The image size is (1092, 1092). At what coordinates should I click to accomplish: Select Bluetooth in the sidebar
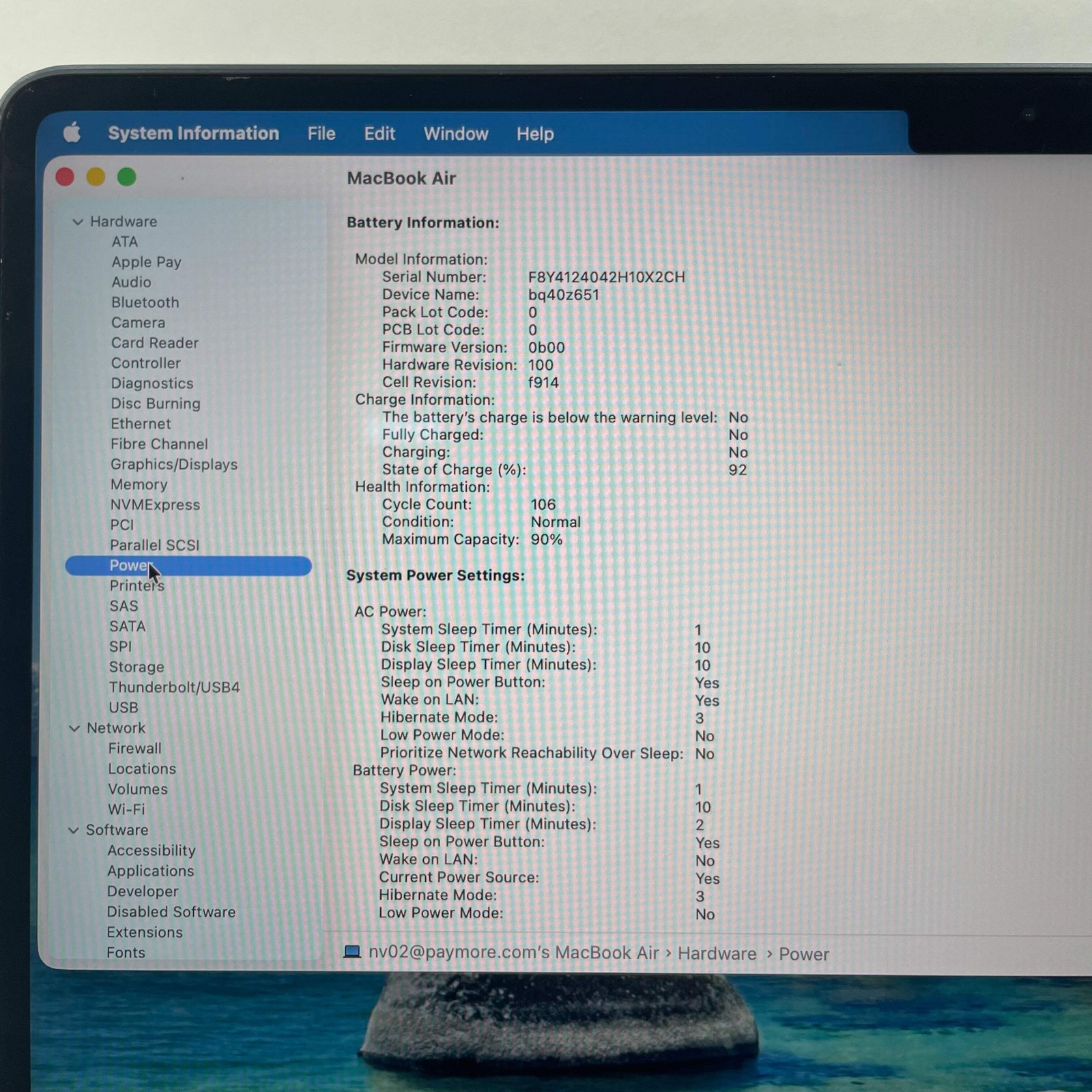pos(145,302)
